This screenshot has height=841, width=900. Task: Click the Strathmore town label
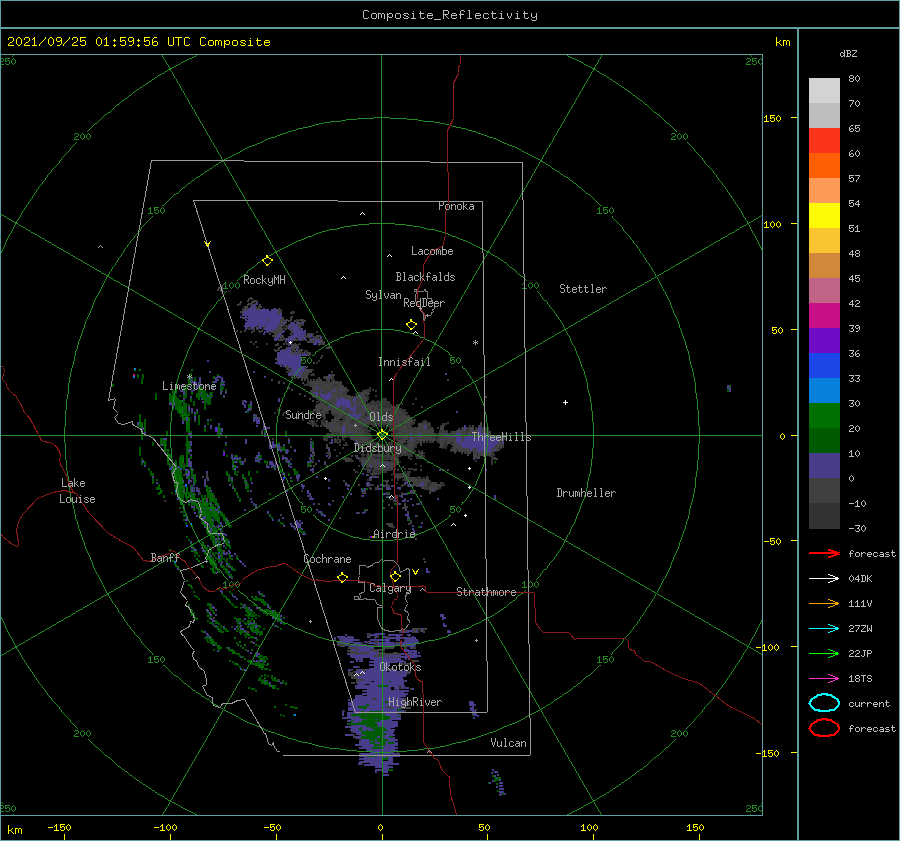486,592
